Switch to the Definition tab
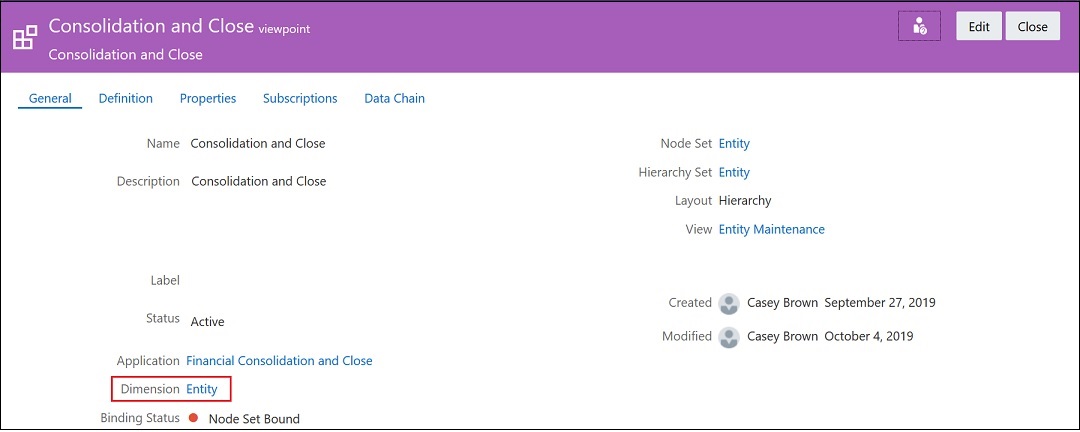 click(125, 99)
